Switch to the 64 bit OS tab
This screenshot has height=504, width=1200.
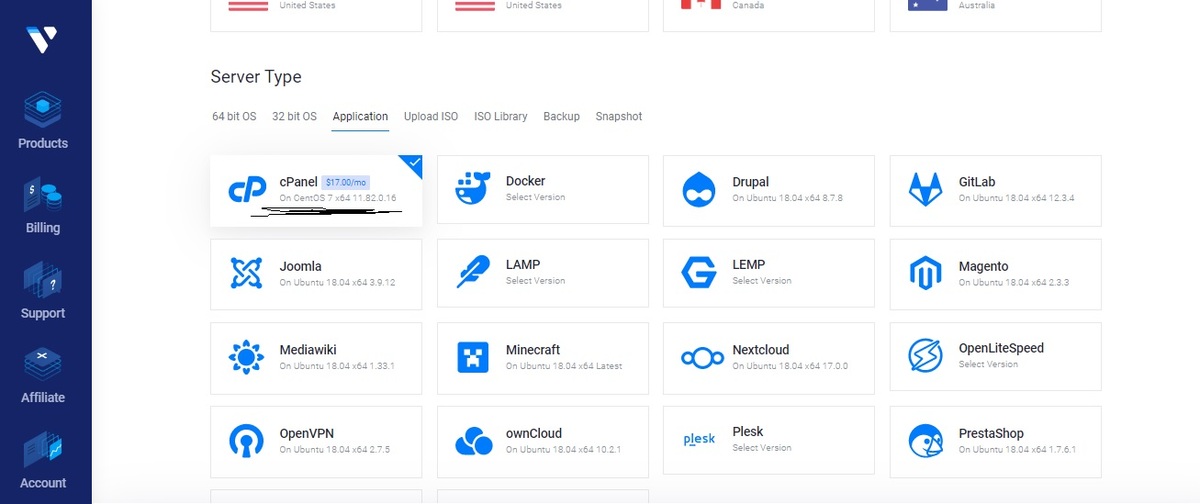234,117
